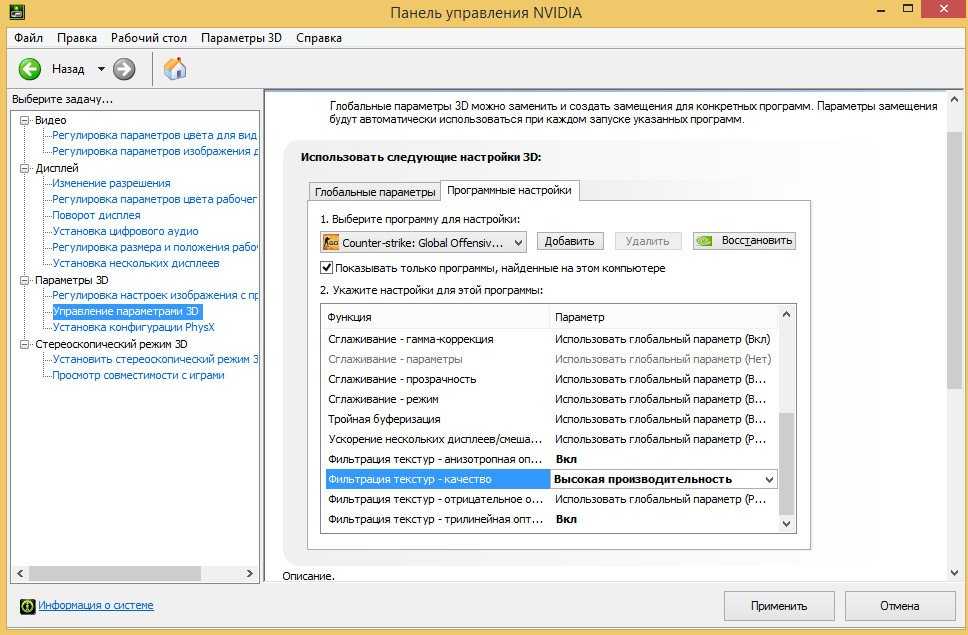Viewport: 968px width, 635px height.
Task: Select Установка конфигурации PhysX tree item
Action: point(133,327)
